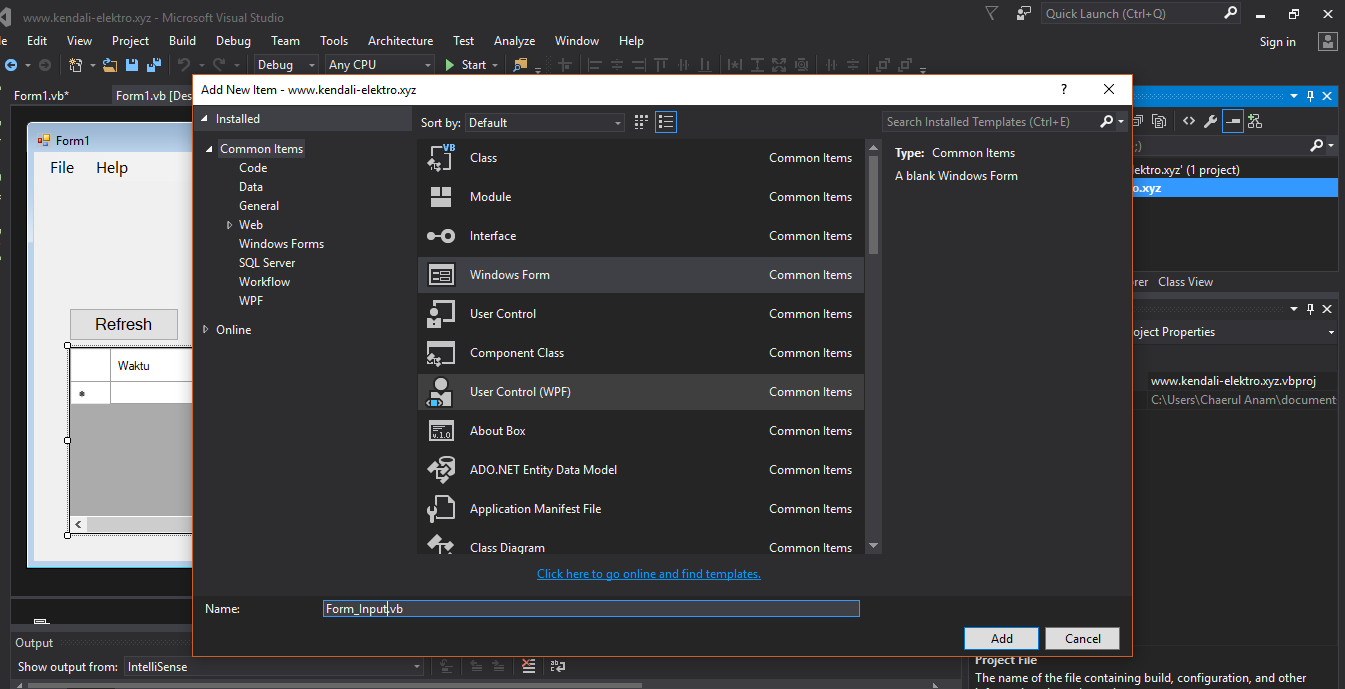Select the ADO.NET Entity Data Model icon

[441, 470]
